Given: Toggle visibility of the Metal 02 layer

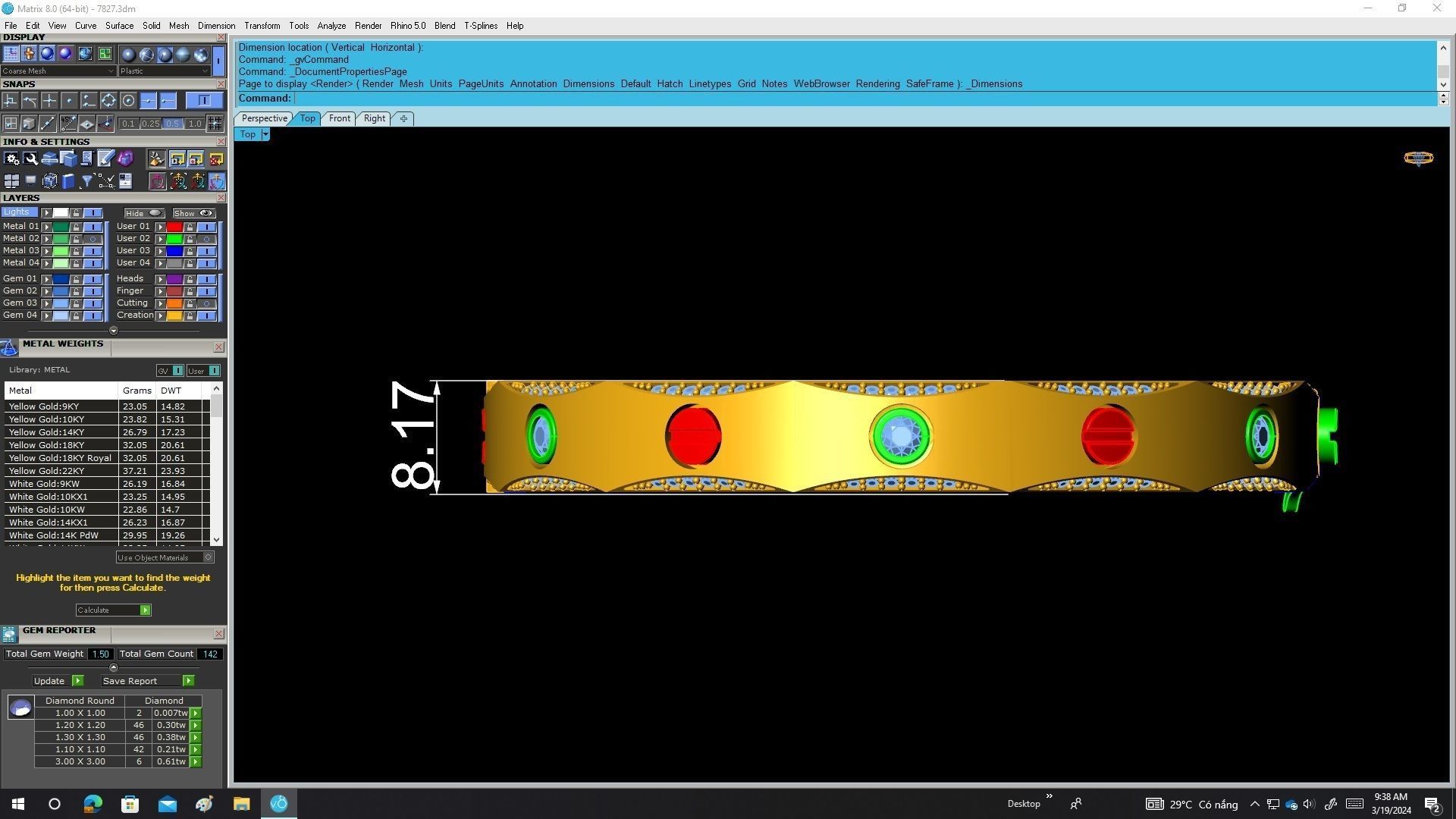Looking at the screenshot, I should click(x=93, y=239).
